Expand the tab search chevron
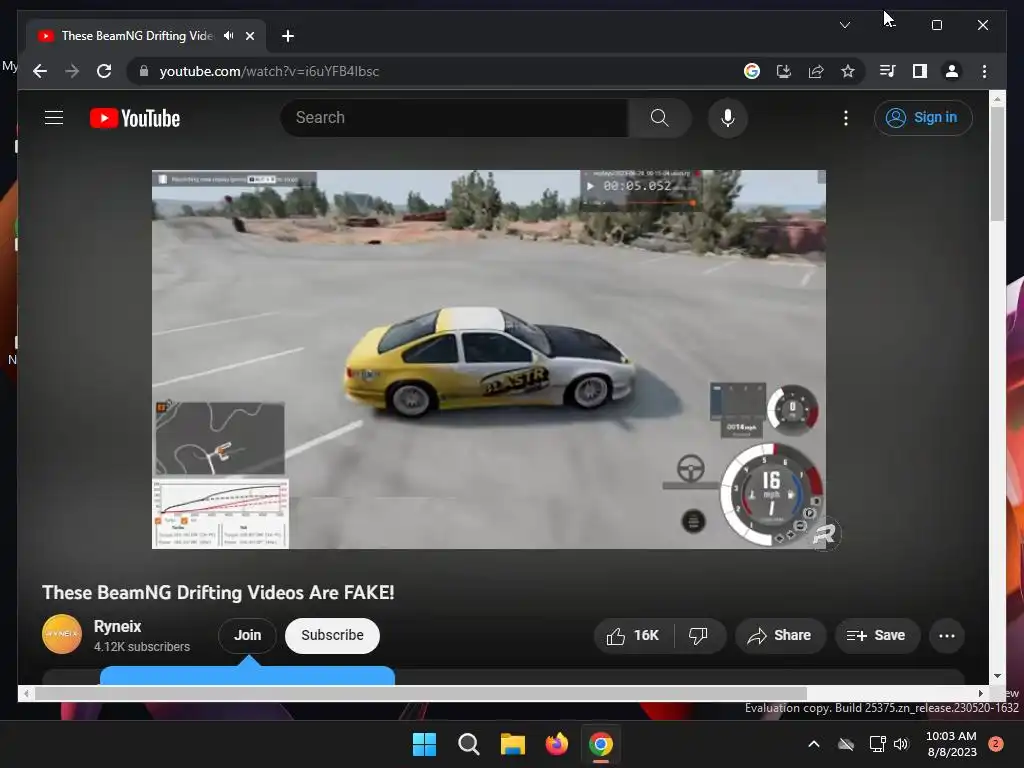This screenshot has width=1024, height=768. click(844, 25)
